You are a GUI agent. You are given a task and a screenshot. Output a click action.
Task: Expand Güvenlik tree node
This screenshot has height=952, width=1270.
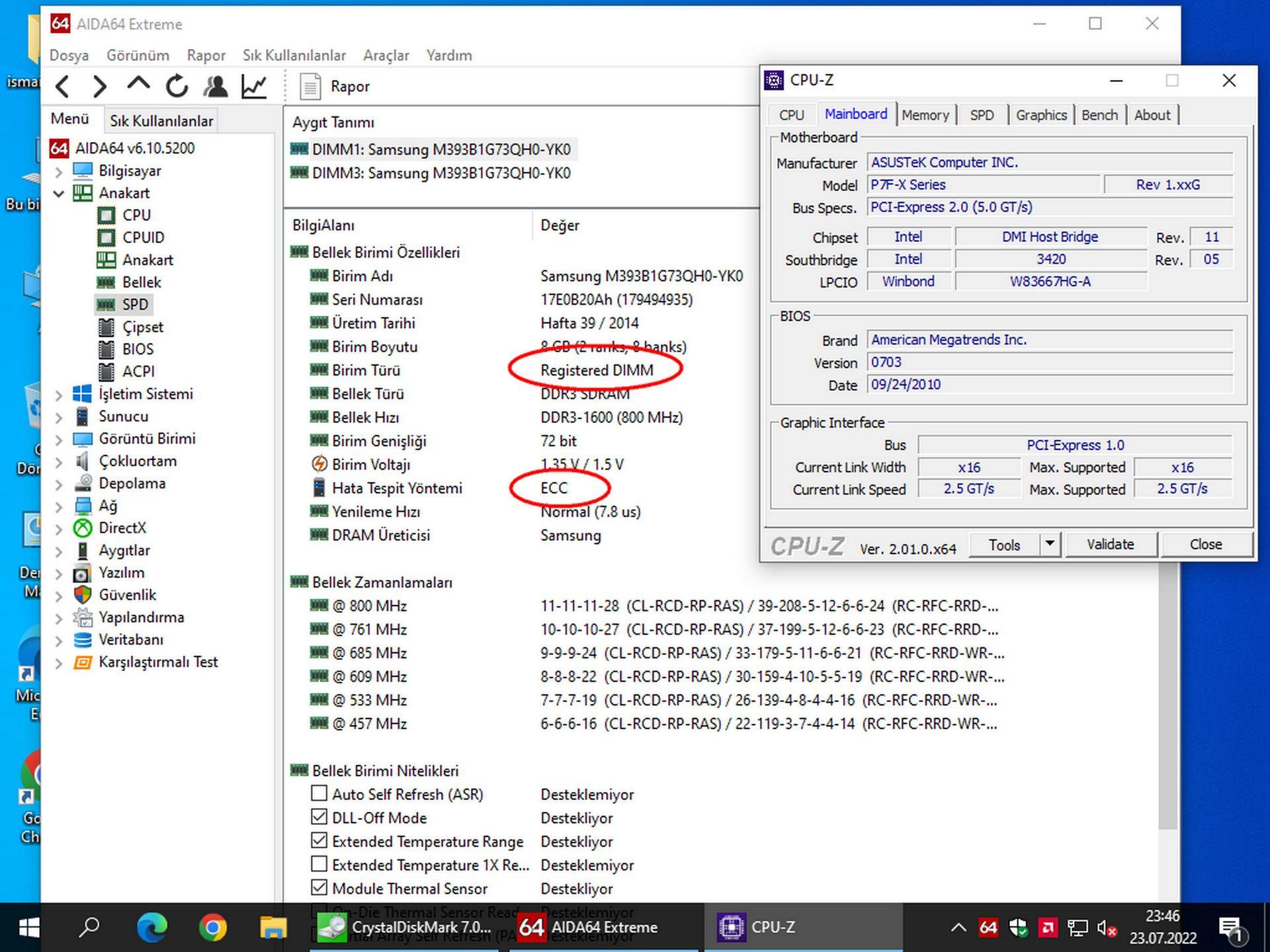pyautogui.click(x=59, y=596)
